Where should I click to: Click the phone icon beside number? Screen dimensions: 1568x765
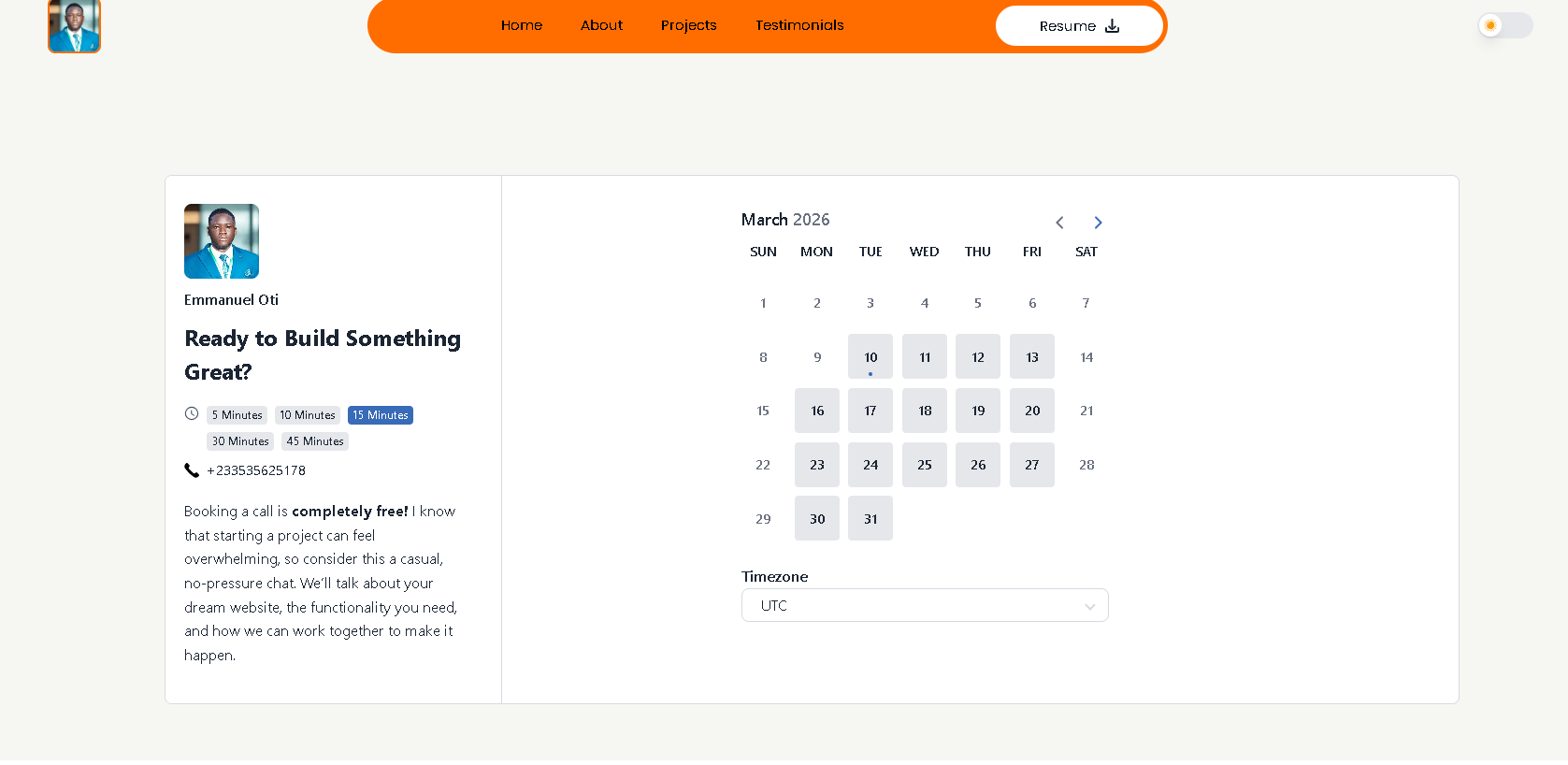pyautogui.click(x=192, y=470)
